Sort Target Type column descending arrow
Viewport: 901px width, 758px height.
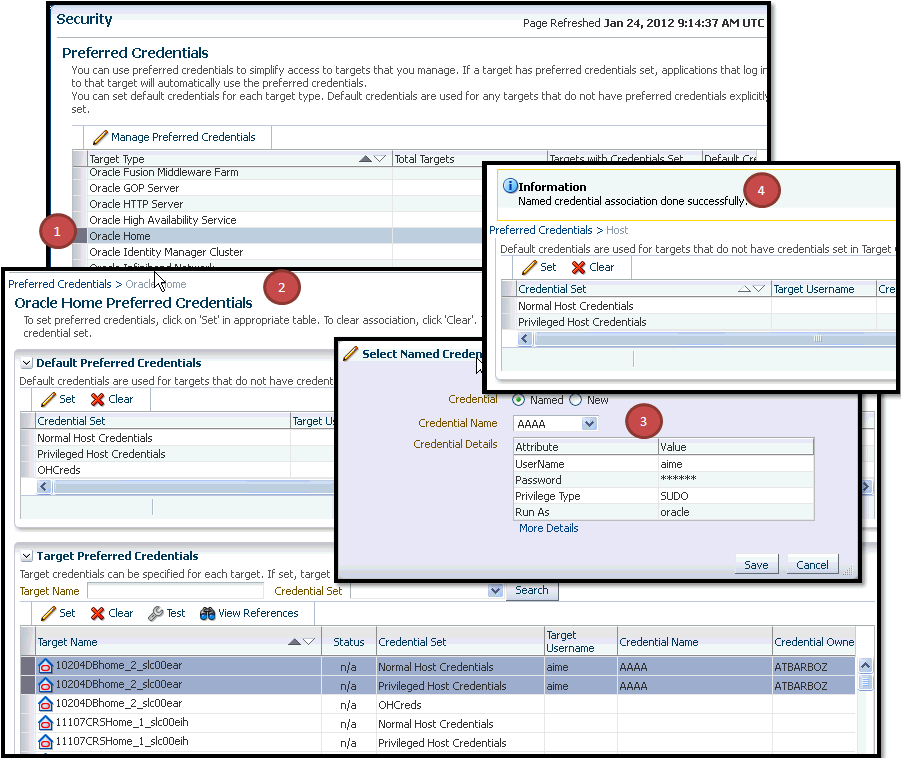(x=379, y=159)
